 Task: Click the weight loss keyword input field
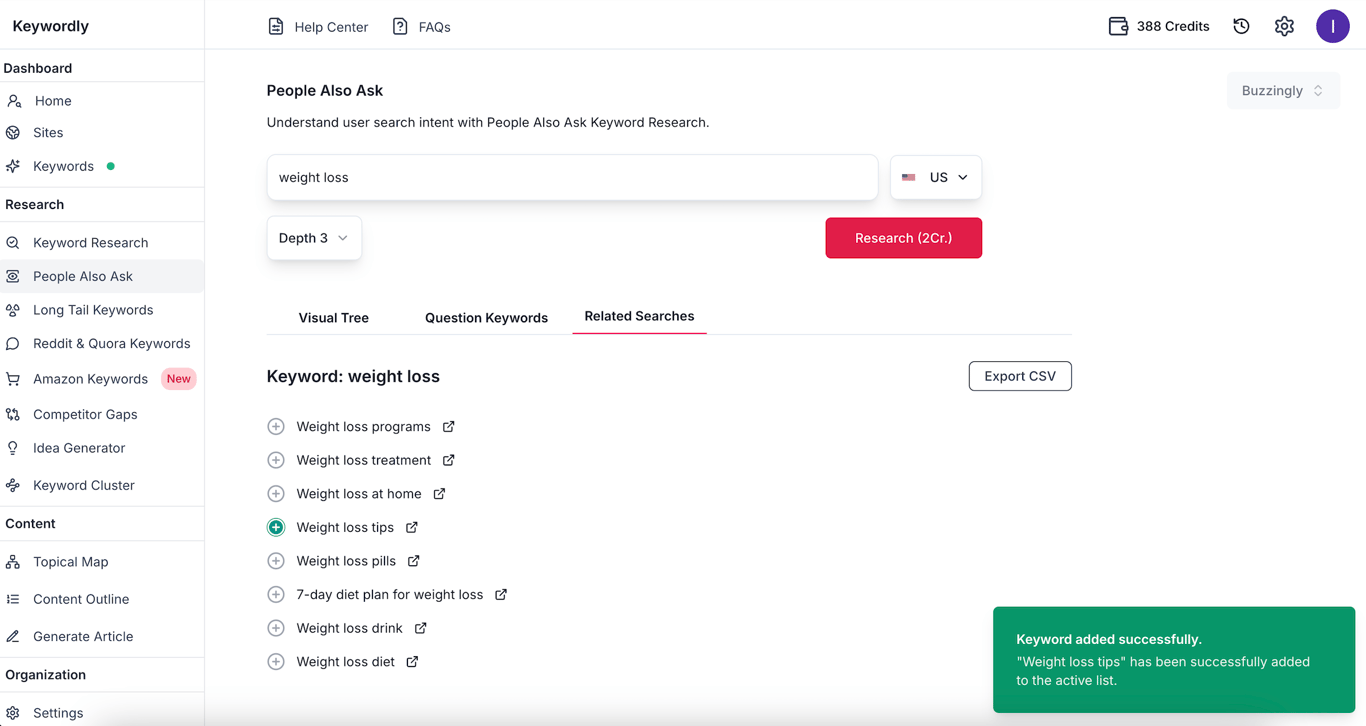click(572, 177)
